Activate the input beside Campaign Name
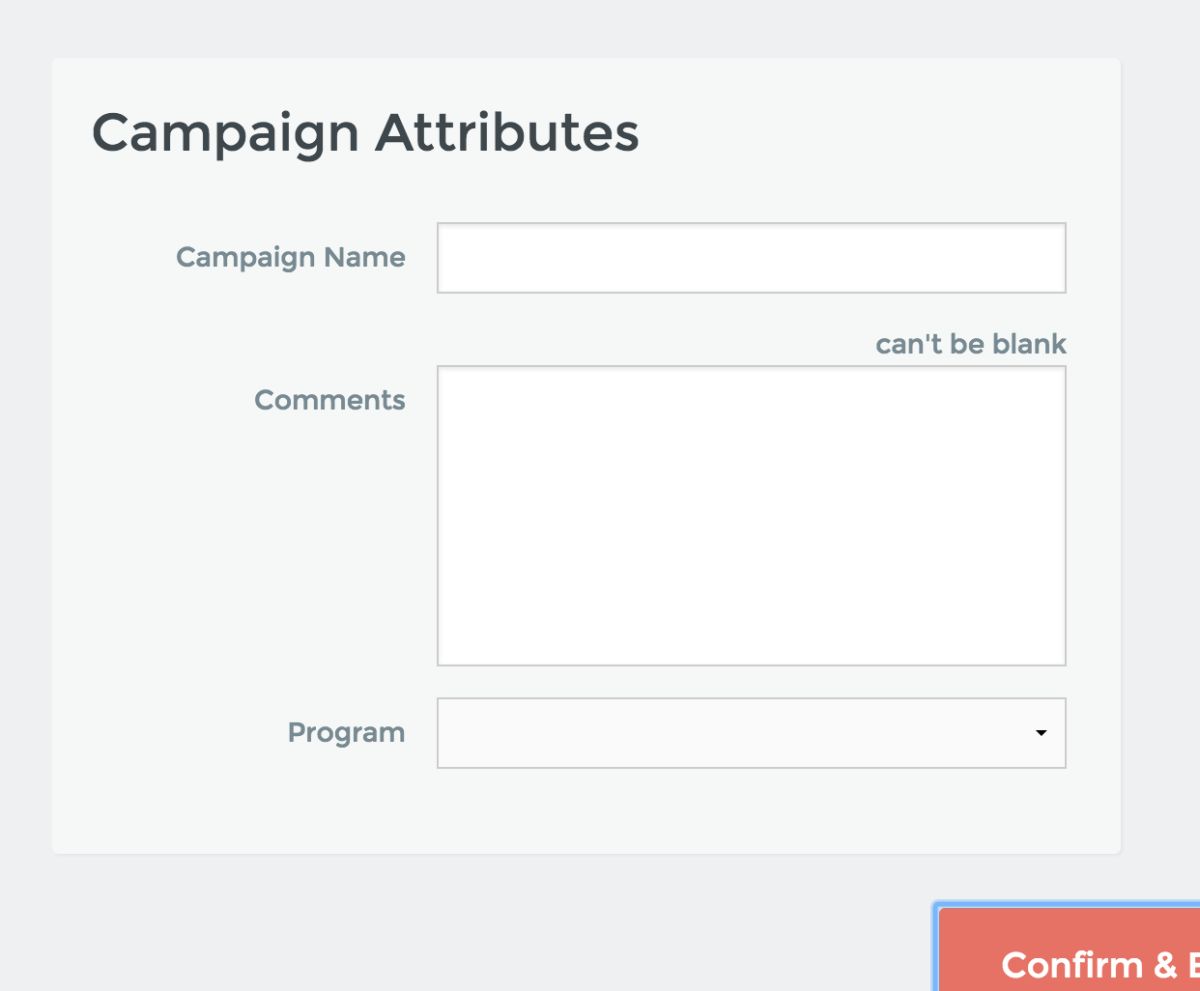The width and height of the screenshot is (1200, 991). (x=751, y=258)
